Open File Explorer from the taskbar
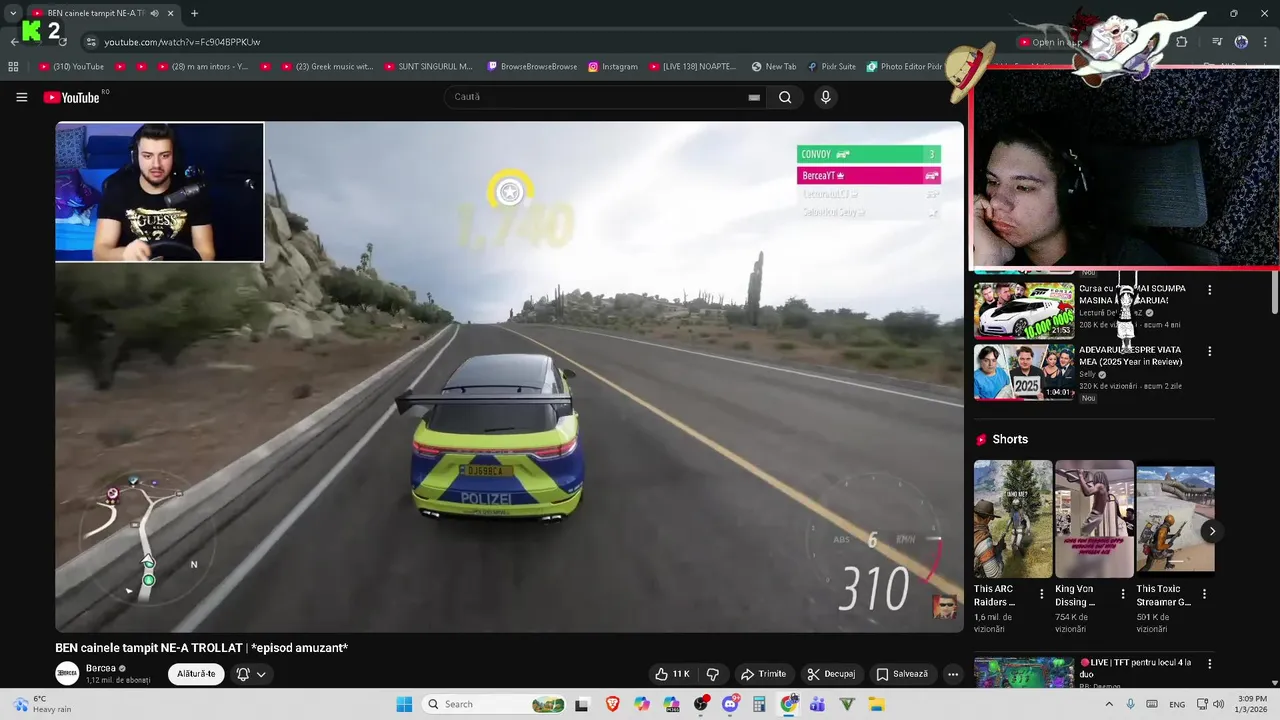 pos(876,704)
